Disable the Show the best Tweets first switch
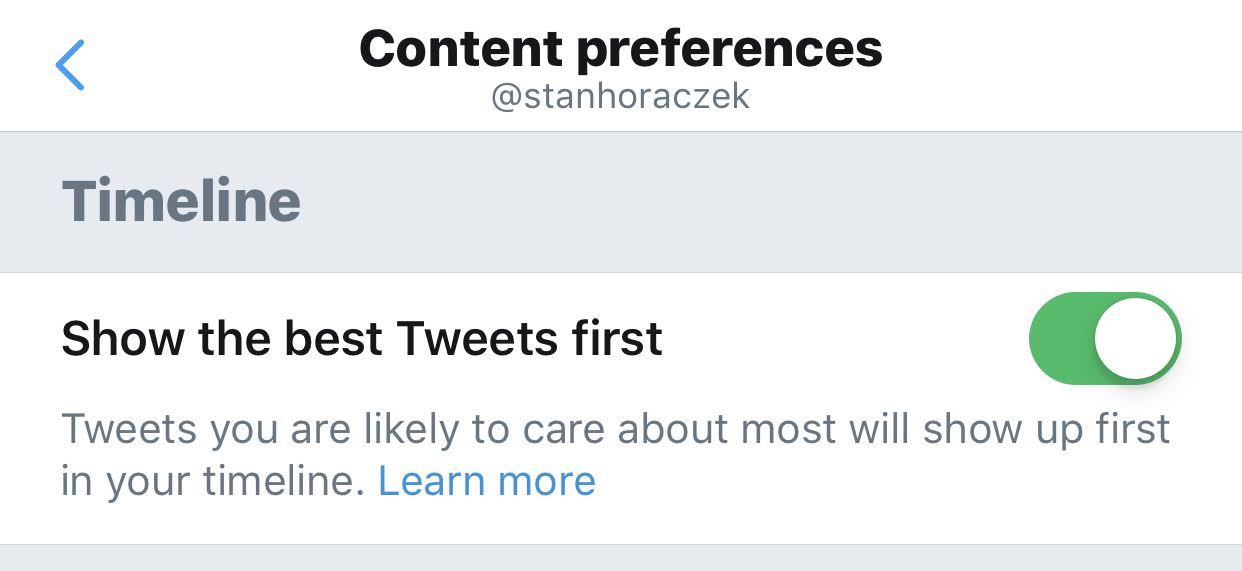 pos(1104,338)
